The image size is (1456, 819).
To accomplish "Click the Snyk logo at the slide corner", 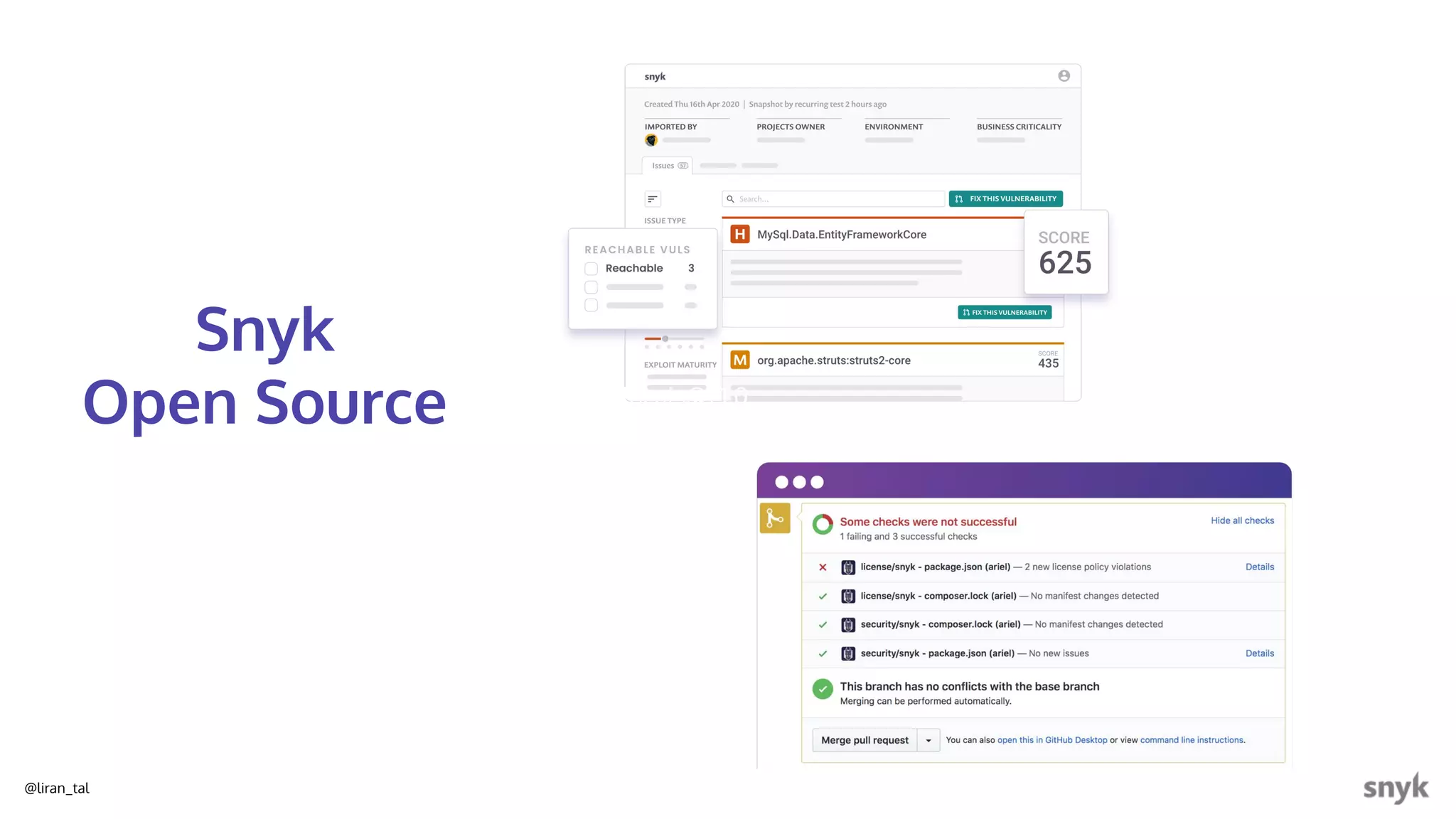I will pyautogui.click(x=1396, y=788).
